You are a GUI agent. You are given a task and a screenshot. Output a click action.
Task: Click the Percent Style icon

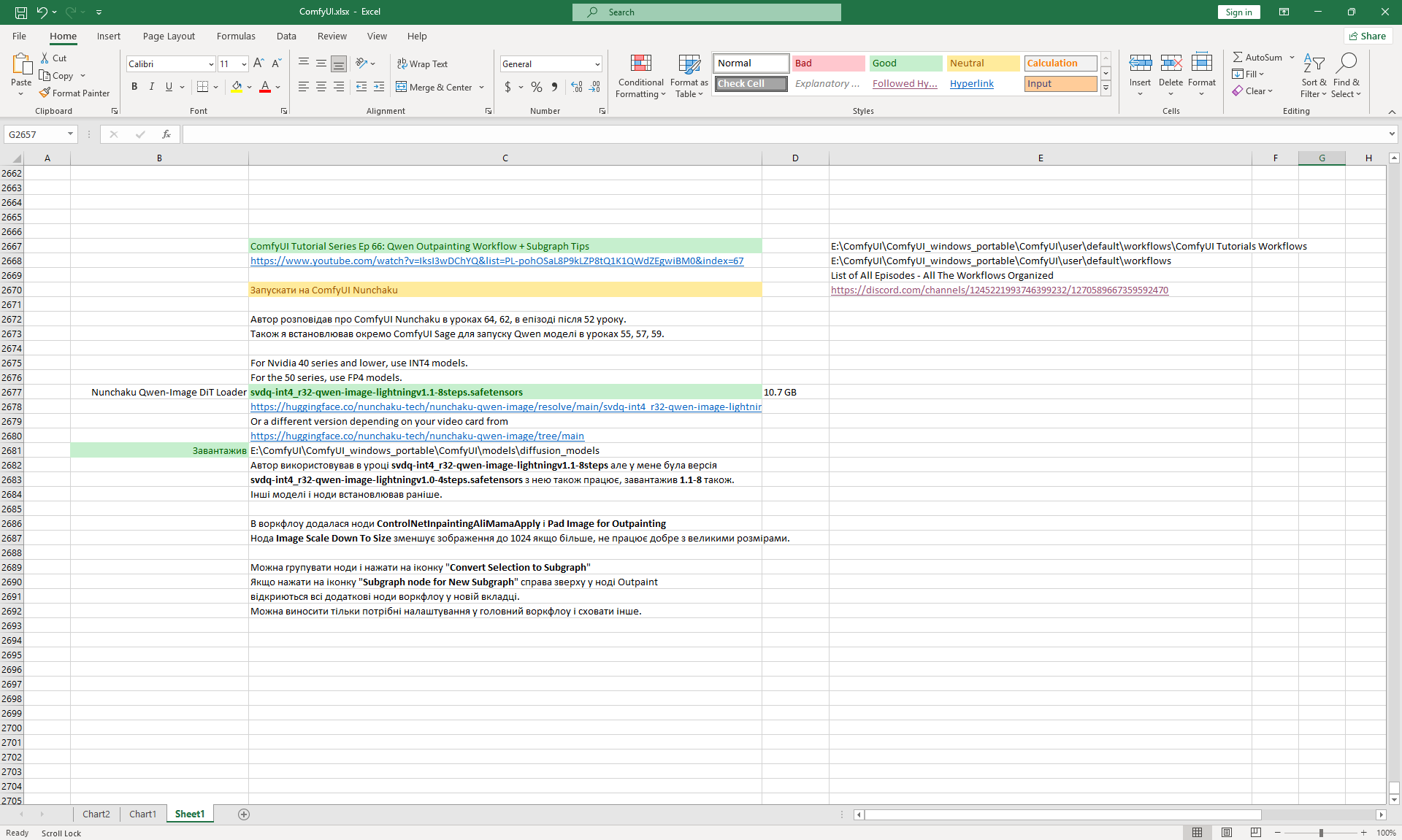point(537,87)
